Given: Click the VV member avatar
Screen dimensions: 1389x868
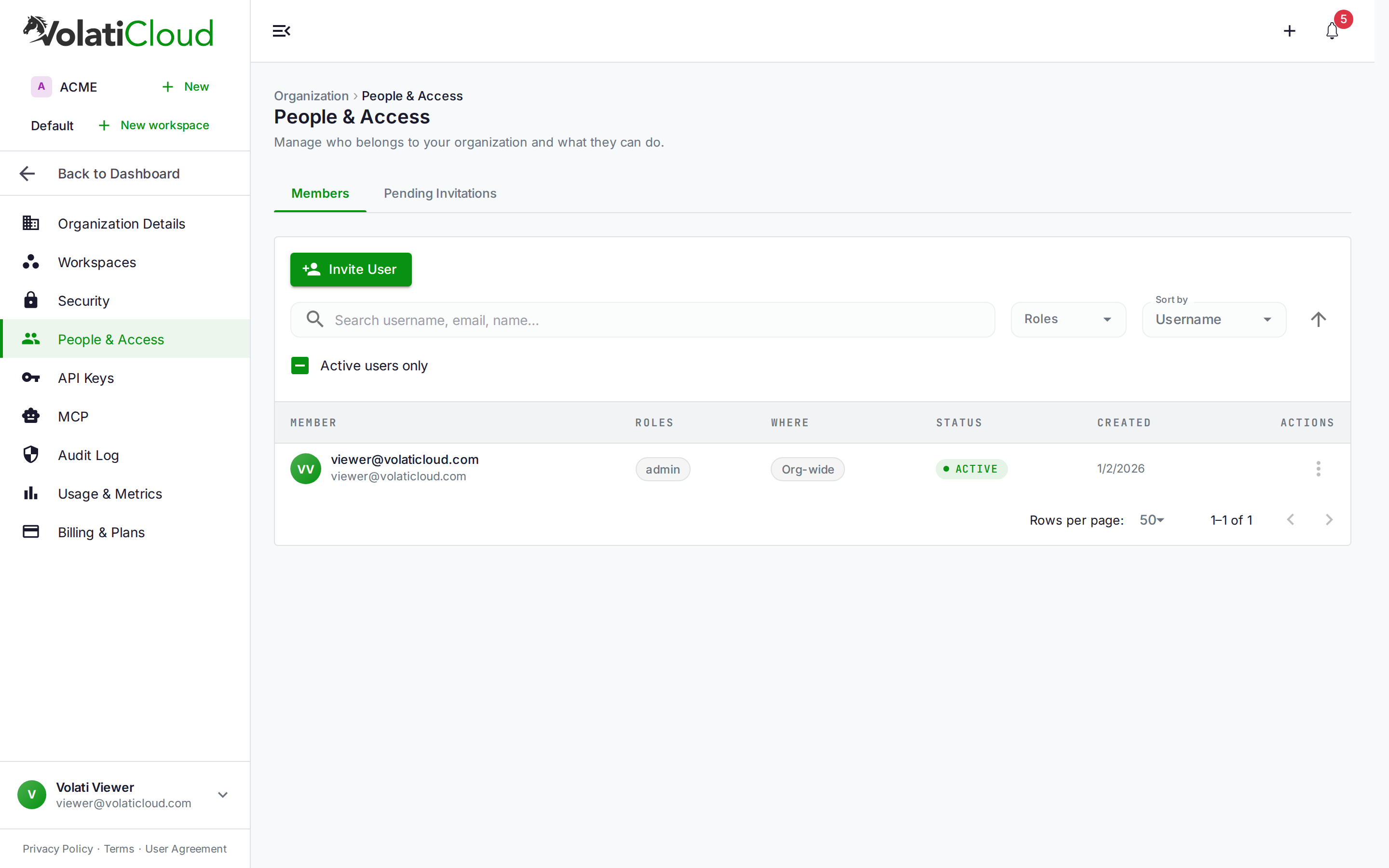Looking at the screenshot, I should (x=306, y=468).
